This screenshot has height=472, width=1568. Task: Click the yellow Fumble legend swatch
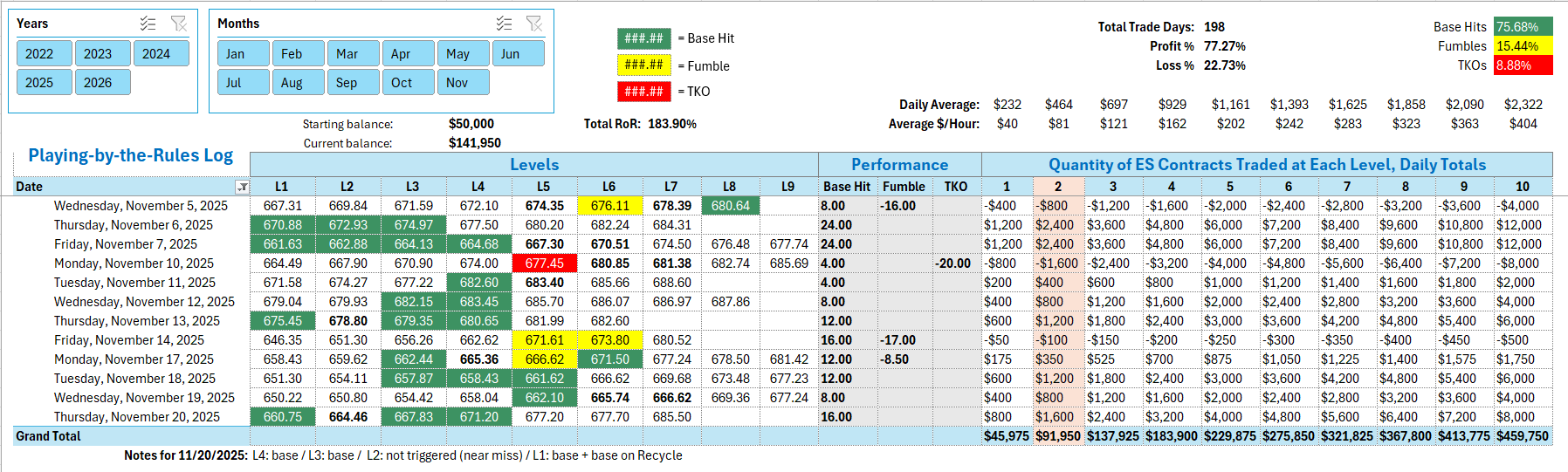[644, 65]
